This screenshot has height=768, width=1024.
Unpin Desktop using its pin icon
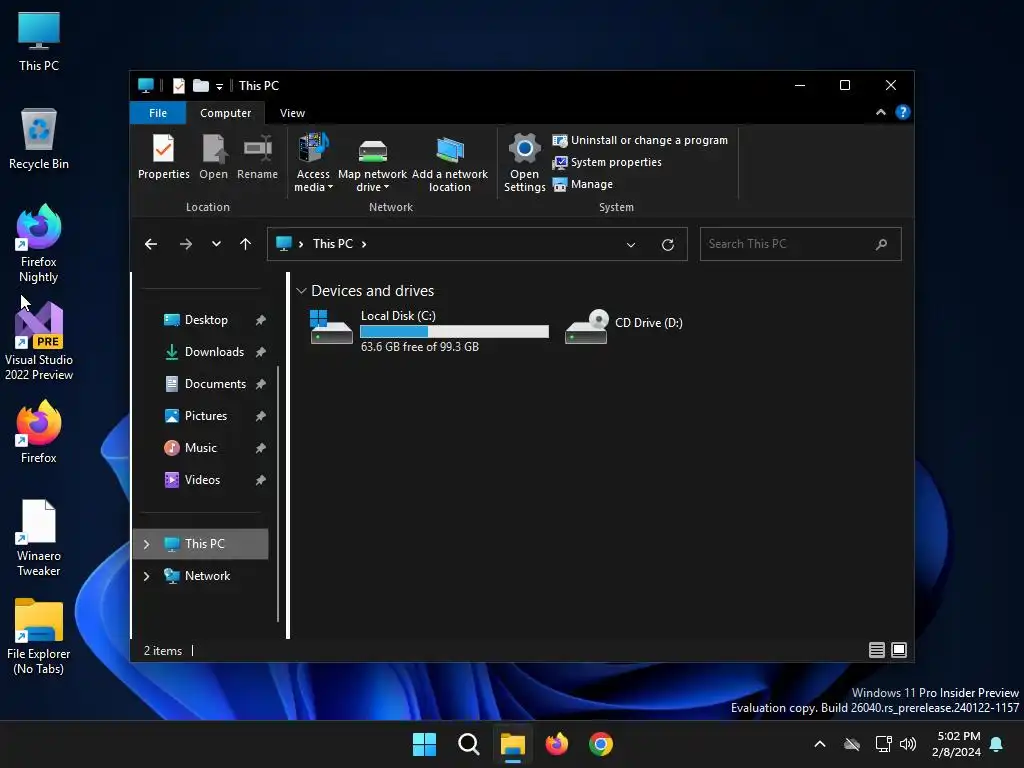(x=261, y=320)
